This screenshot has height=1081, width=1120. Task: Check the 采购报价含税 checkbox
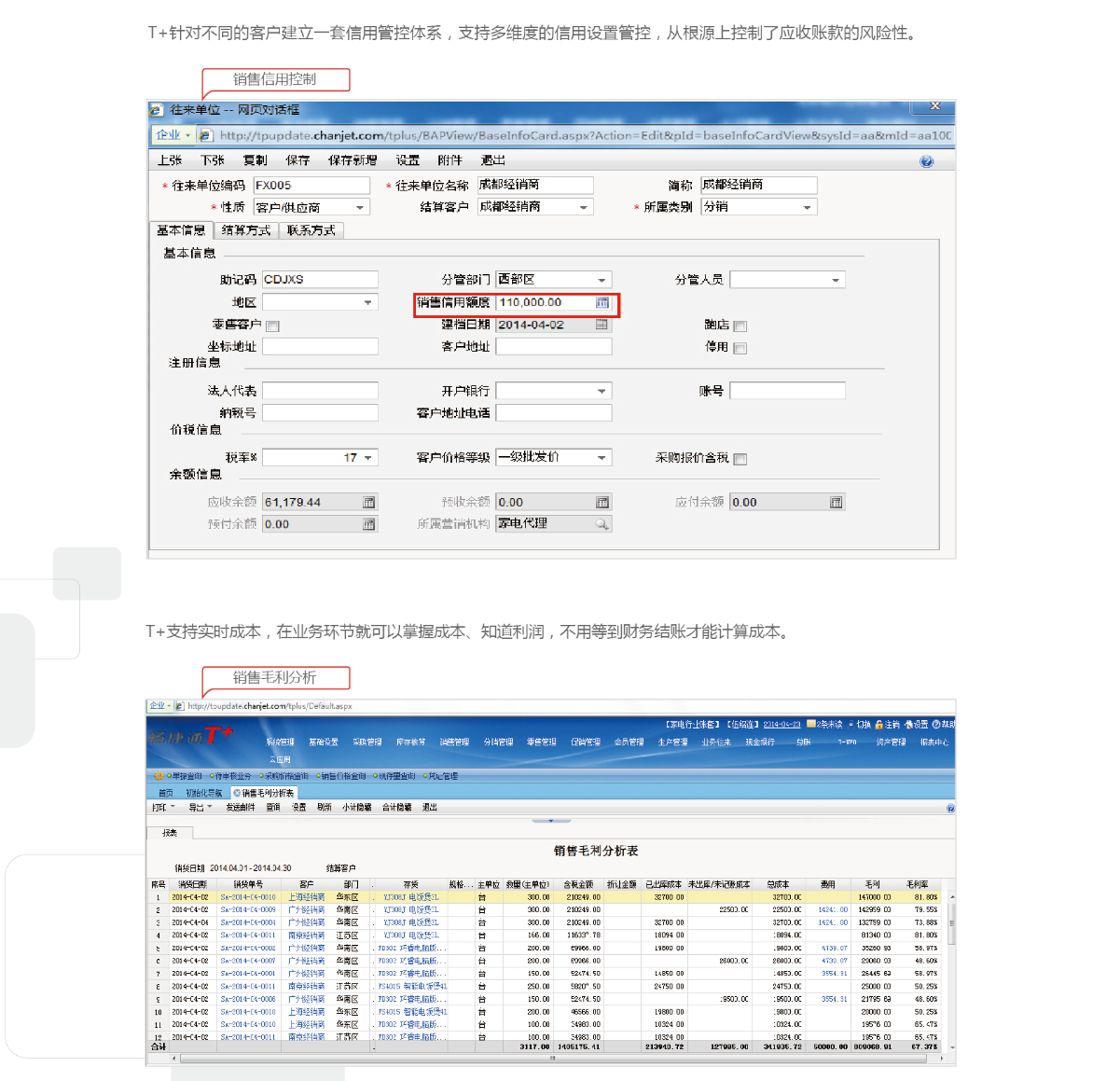tap(740, 459)
